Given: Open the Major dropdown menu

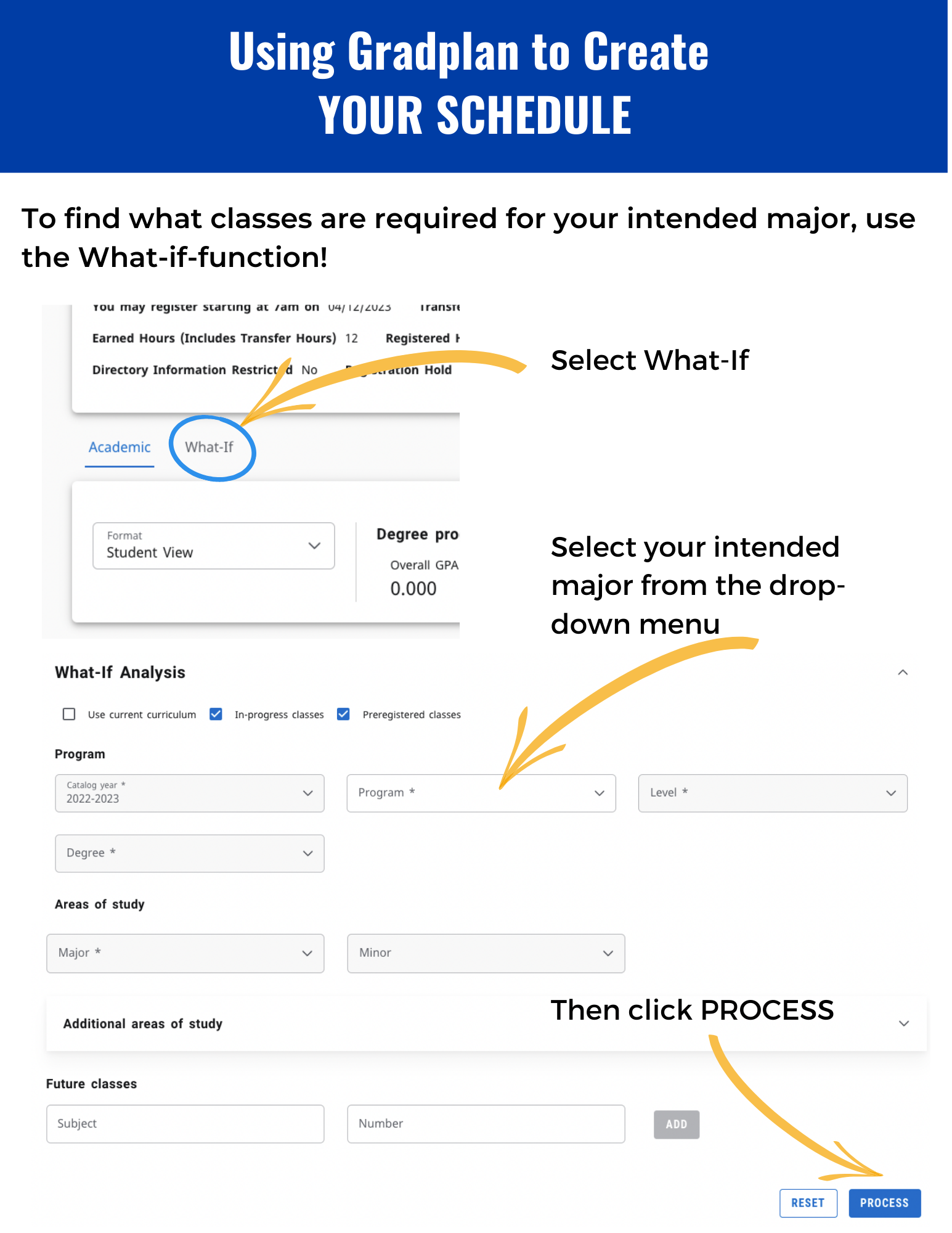Looking at the screenshot, I should pos(185,953).
